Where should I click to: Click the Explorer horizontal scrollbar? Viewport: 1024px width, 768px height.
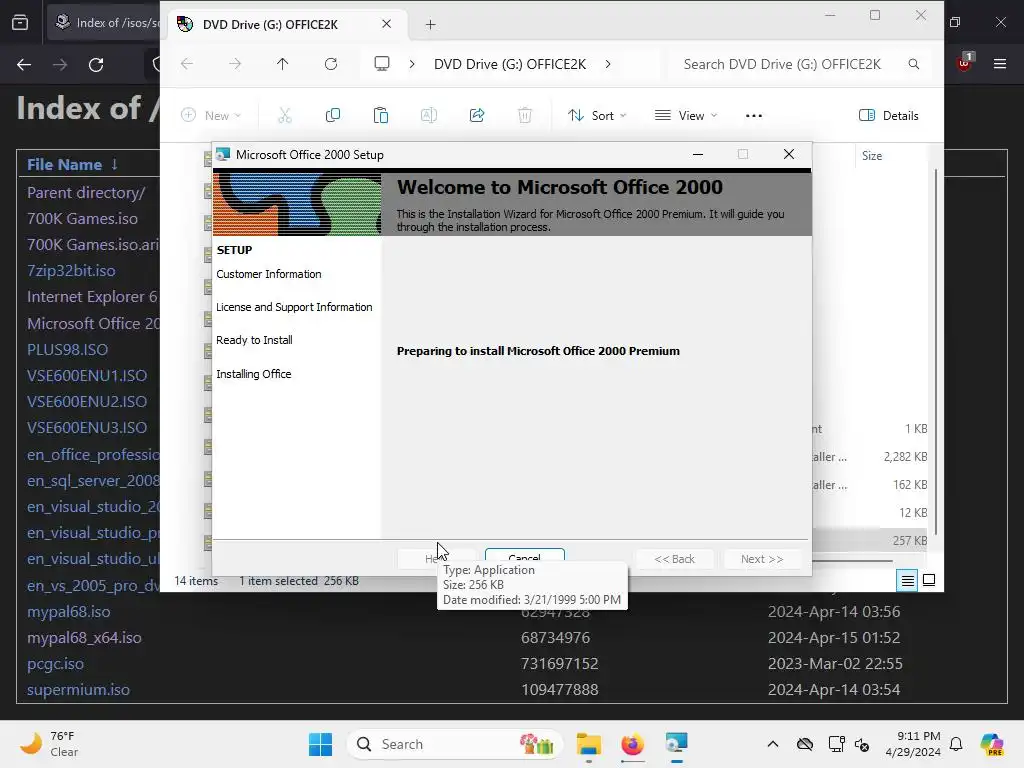[x=852, y=561]
